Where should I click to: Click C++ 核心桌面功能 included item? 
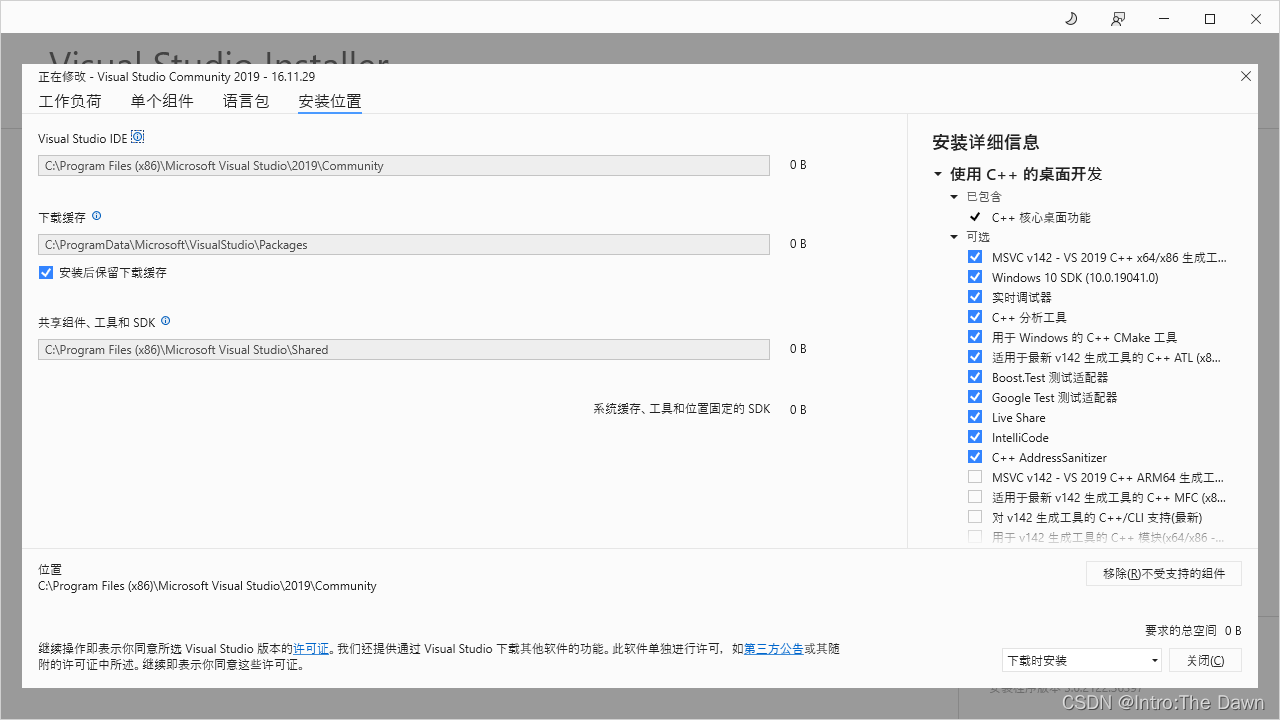1041,217
